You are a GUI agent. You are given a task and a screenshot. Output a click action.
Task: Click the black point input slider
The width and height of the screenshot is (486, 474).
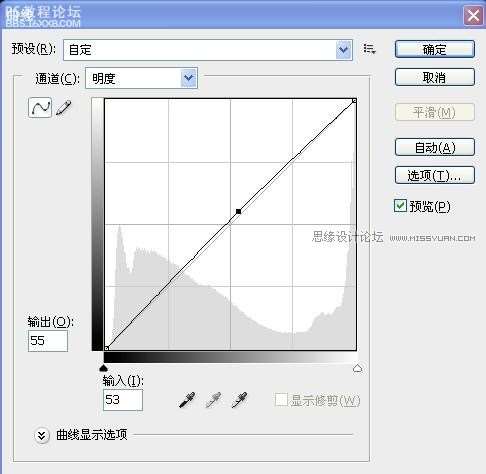tap(104, 368)
